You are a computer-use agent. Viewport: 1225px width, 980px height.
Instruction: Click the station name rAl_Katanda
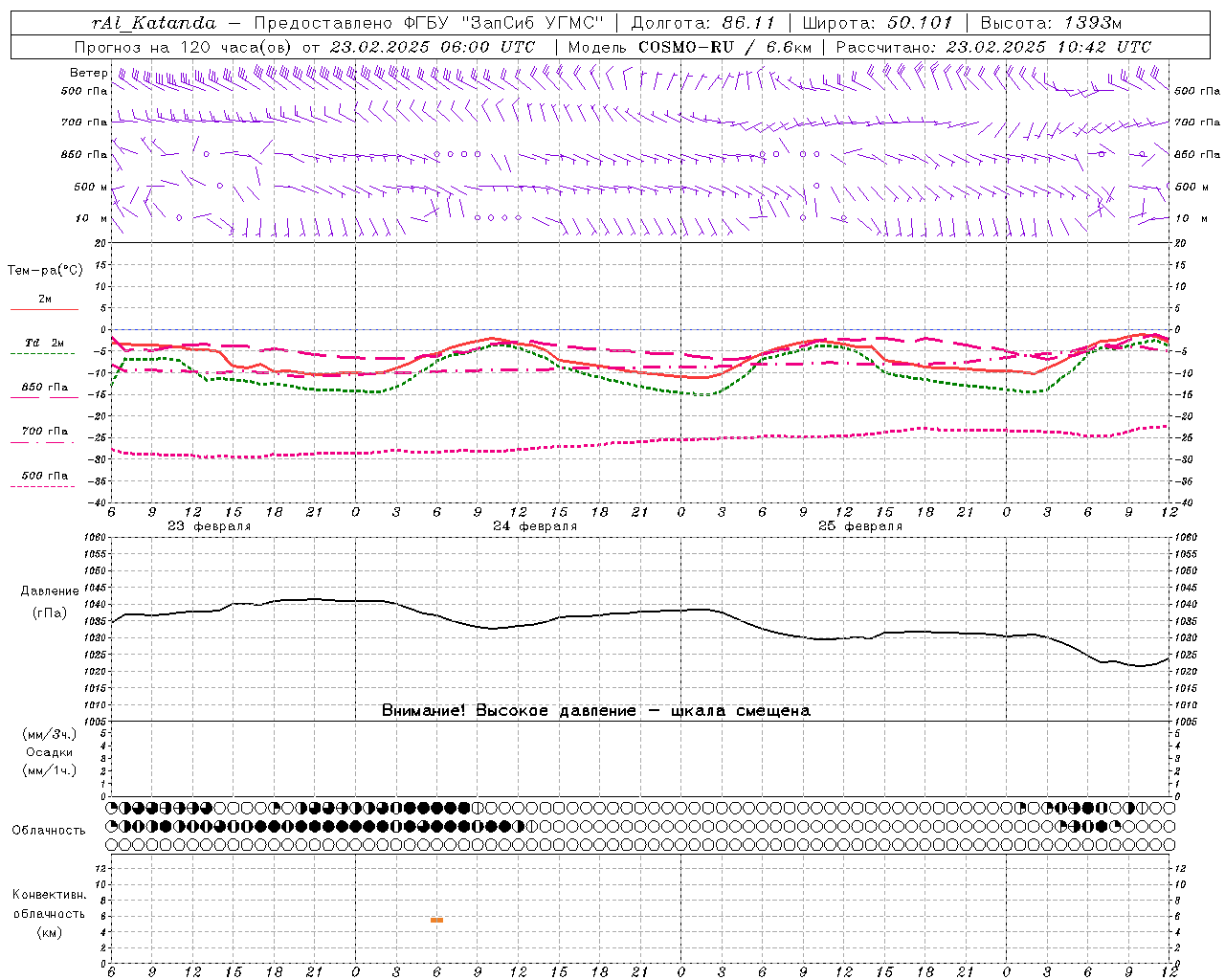click(154, 23)
